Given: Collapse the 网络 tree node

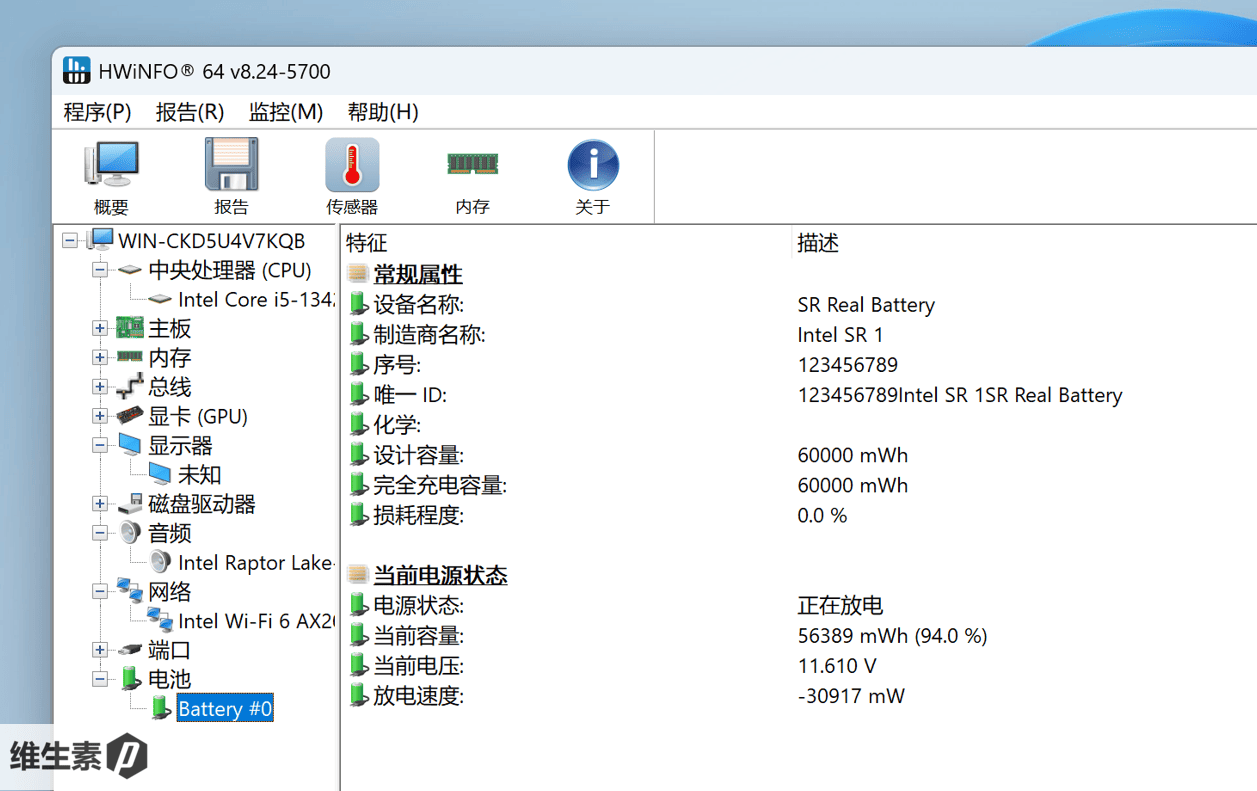Looking at the screenshot, I should [x=100, y=592].
